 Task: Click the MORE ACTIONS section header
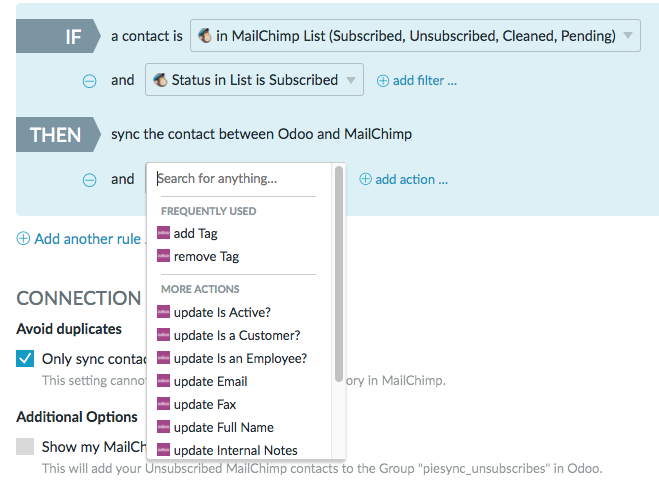pos(200,289)
